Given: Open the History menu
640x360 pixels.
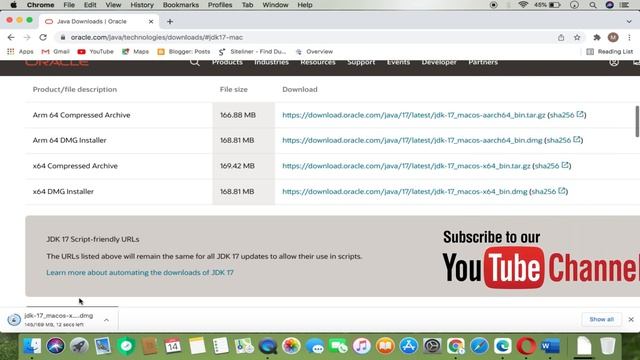Looking at the screenshot, I should [142, 5].
